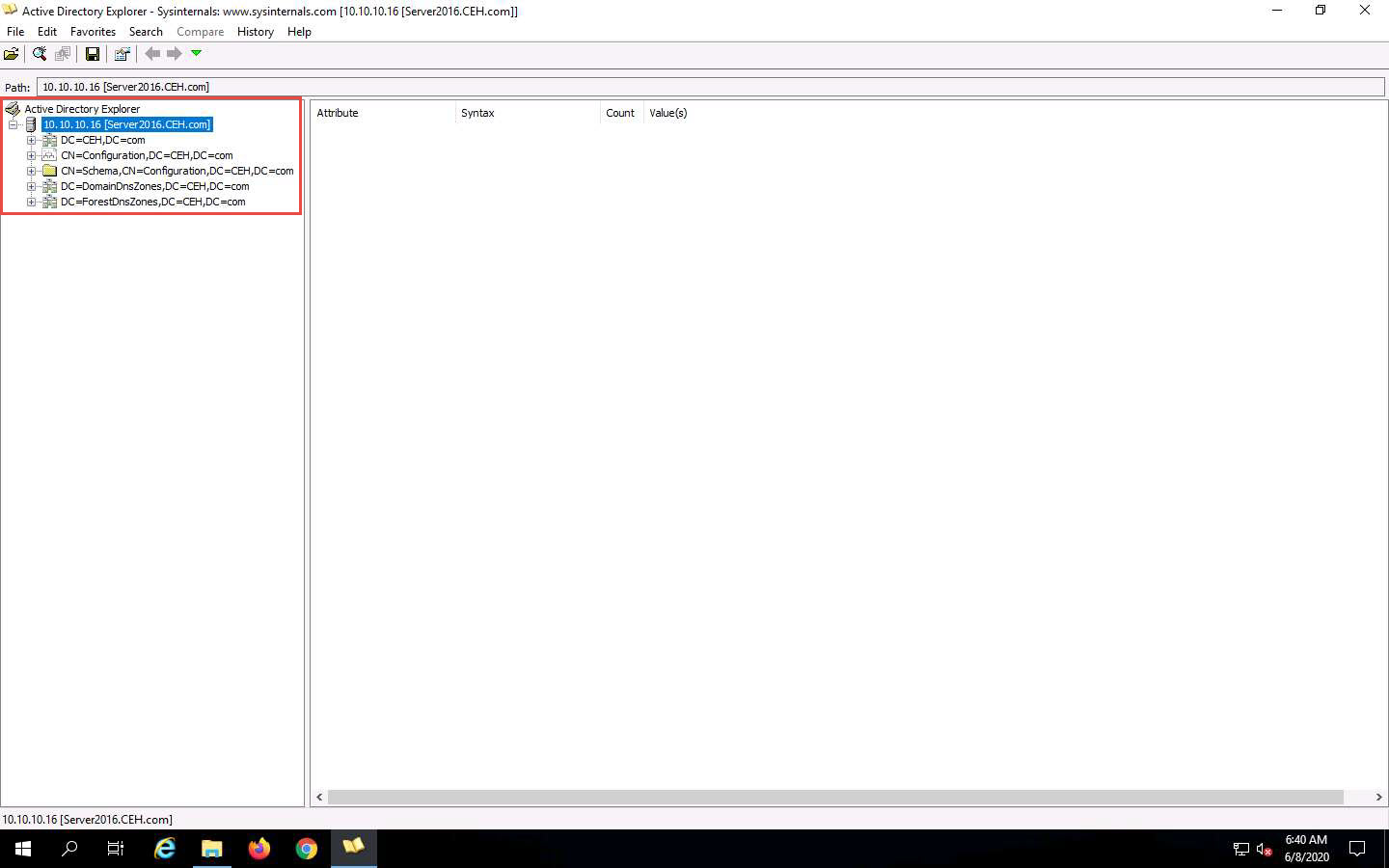This screenshot has width=1389, height=868.
Task: Open the green history dropdown arrow
Action: point(197,53)
